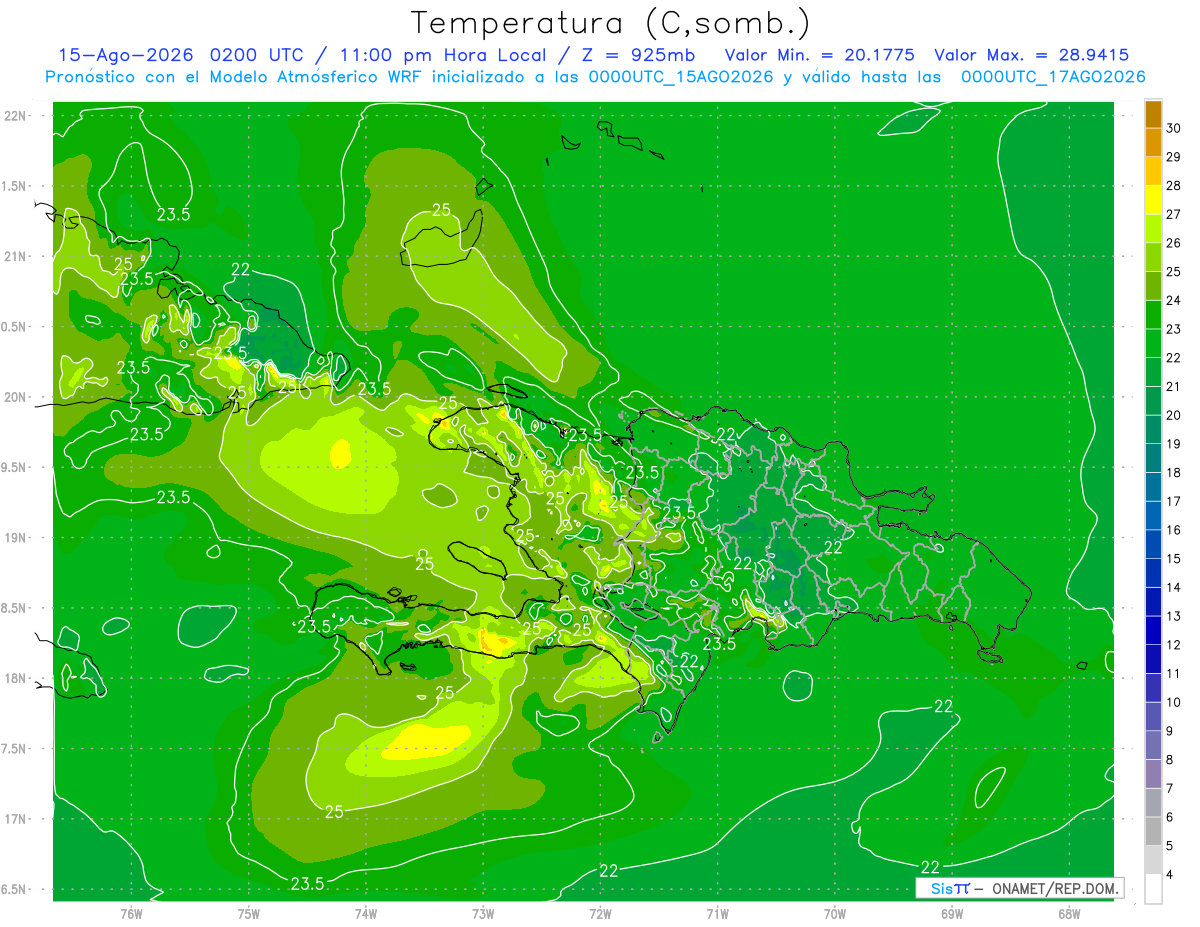Click the dark orange legend band above 30
This screenshot has width=1200, height=927.
pos(1153,114)
